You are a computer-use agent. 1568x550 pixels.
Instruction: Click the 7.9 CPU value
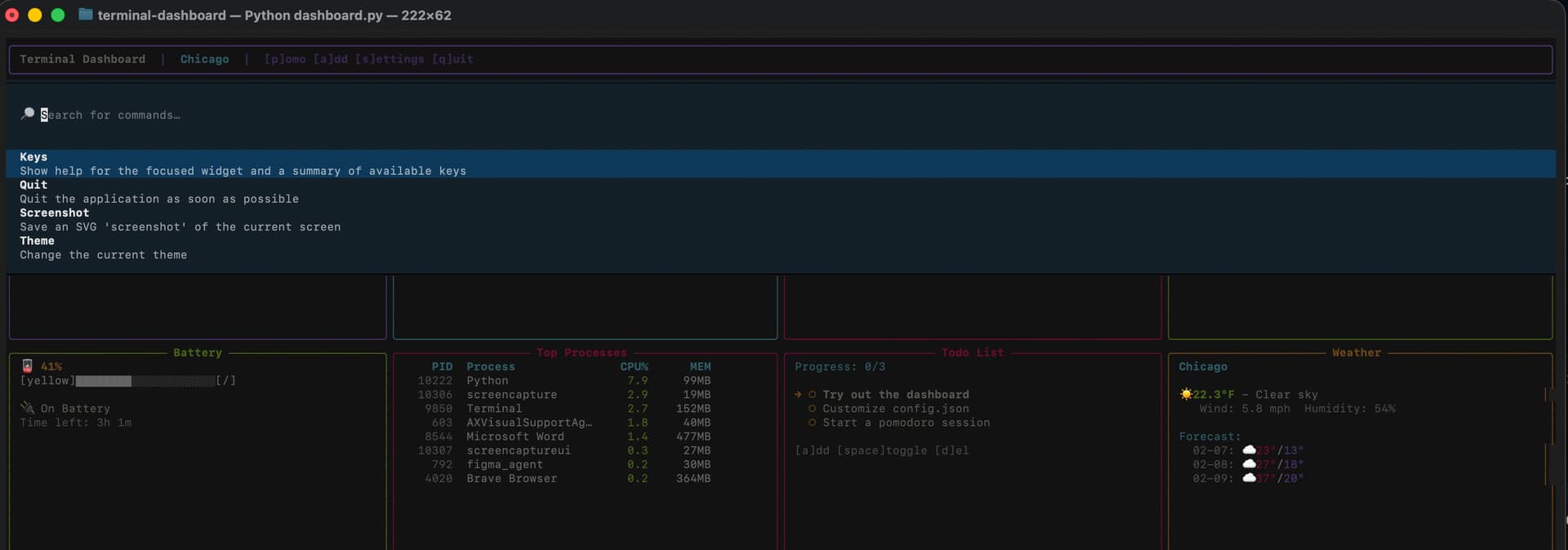click(638, 381)
